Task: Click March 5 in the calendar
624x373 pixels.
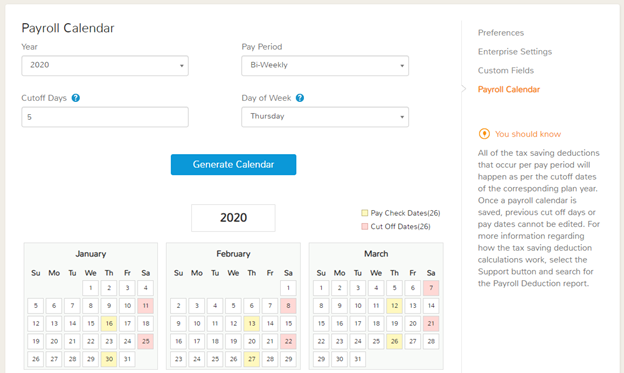Action: pos(394,288)
